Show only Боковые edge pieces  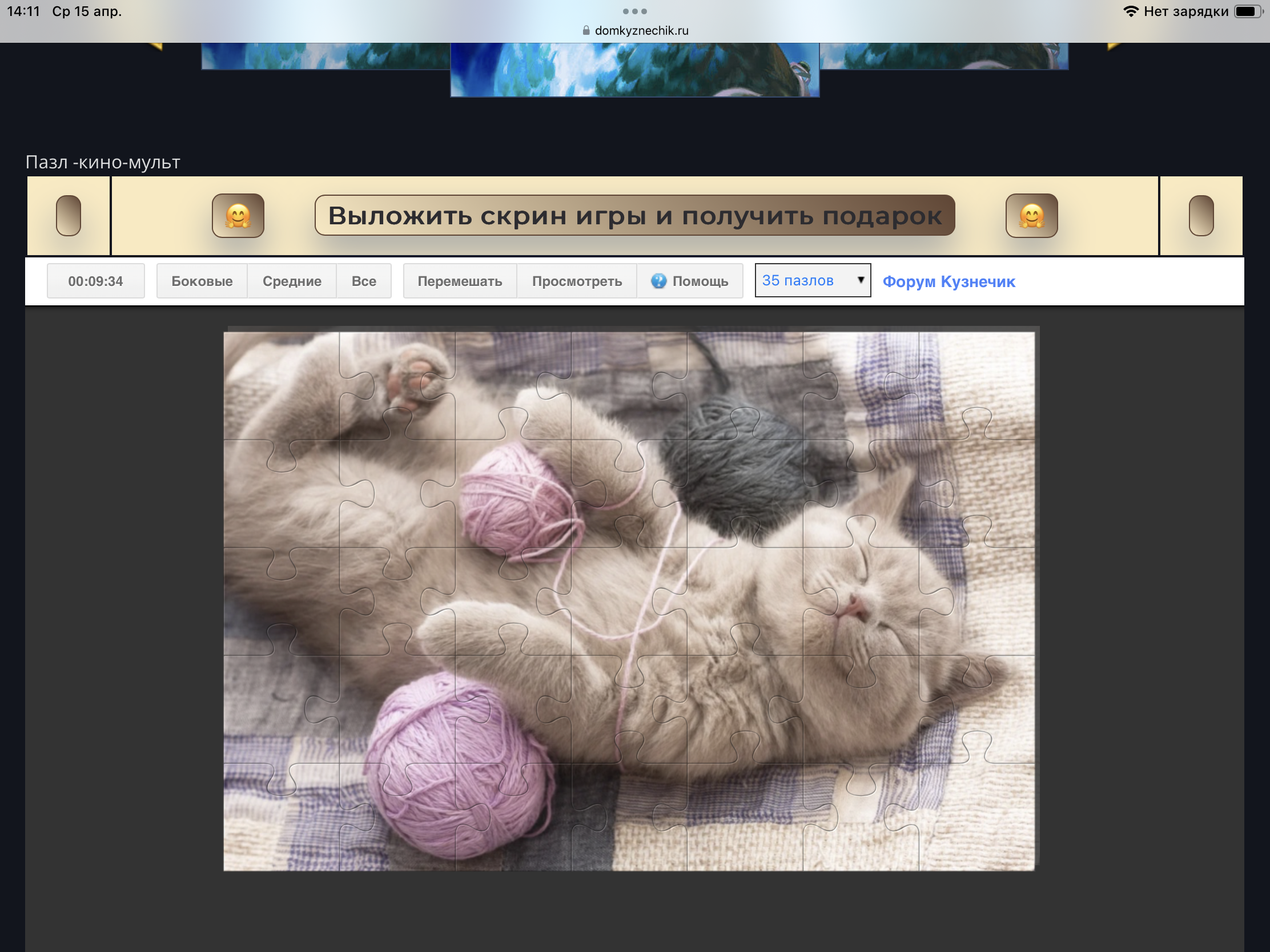tap(202, 281)
